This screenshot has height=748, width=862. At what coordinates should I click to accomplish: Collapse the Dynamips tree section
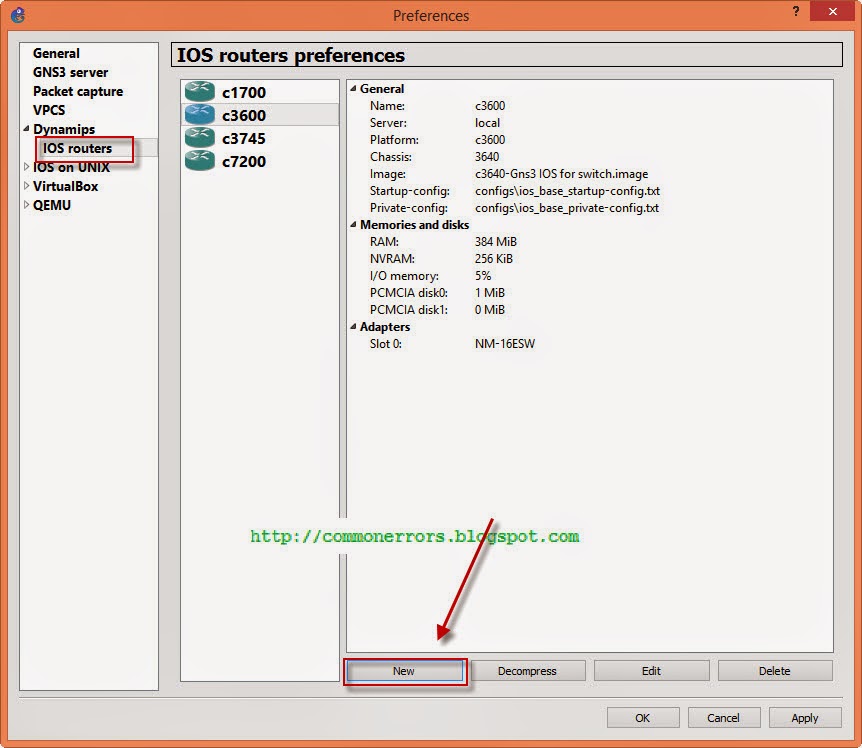26,129
